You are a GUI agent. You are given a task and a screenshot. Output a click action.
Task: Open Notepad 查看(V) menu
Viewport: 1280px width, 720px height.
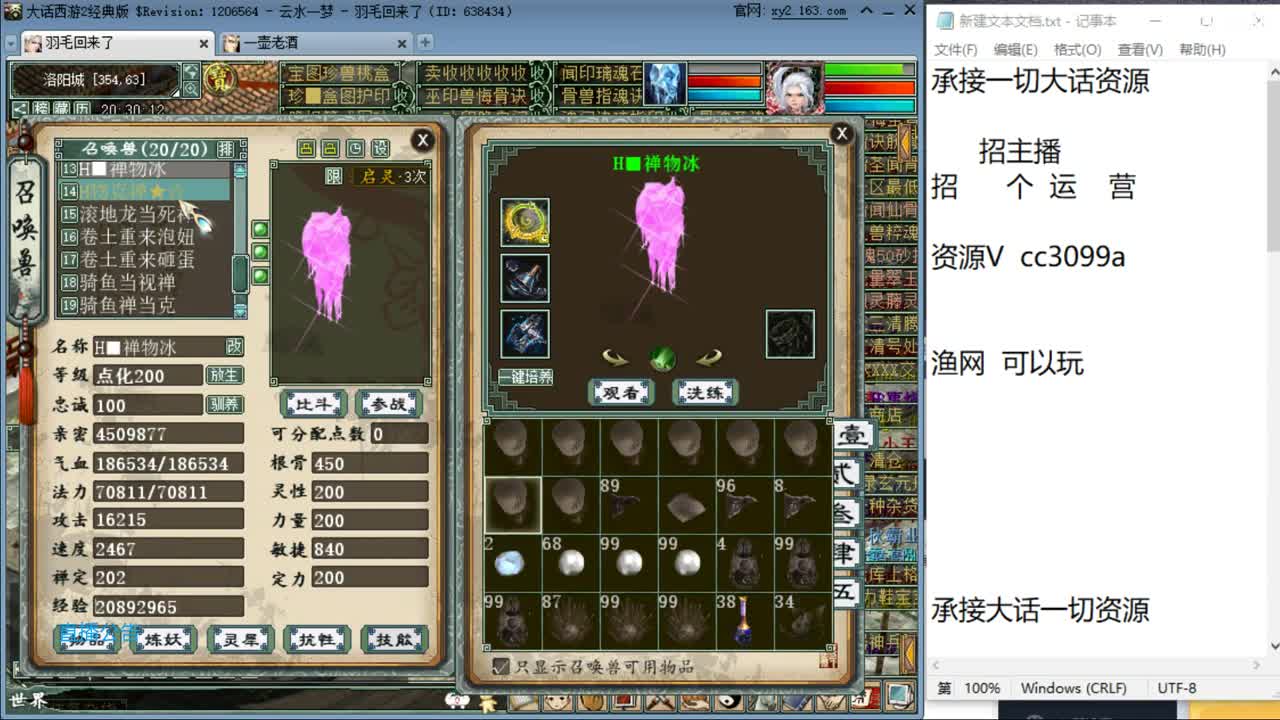tap(1140, 49)
